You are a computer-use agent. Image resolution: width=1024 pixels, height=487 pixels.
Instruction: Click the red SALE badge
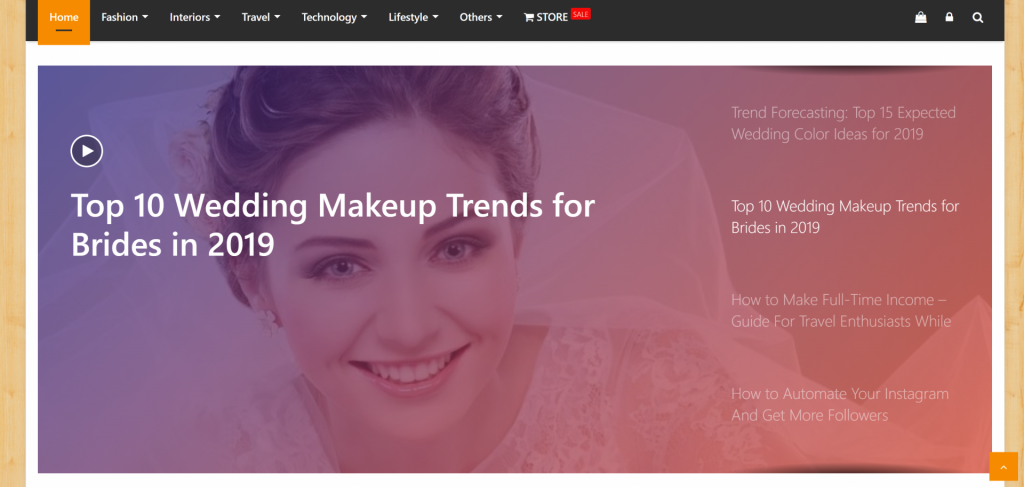(x=581, y=14)
